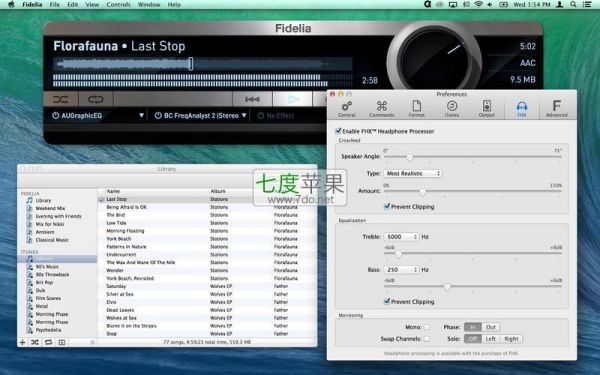Adjust the crossfeed Amount slider handle
Viewport: 600px width, 375px height.
pyautogui.click(x=422, y=192)
